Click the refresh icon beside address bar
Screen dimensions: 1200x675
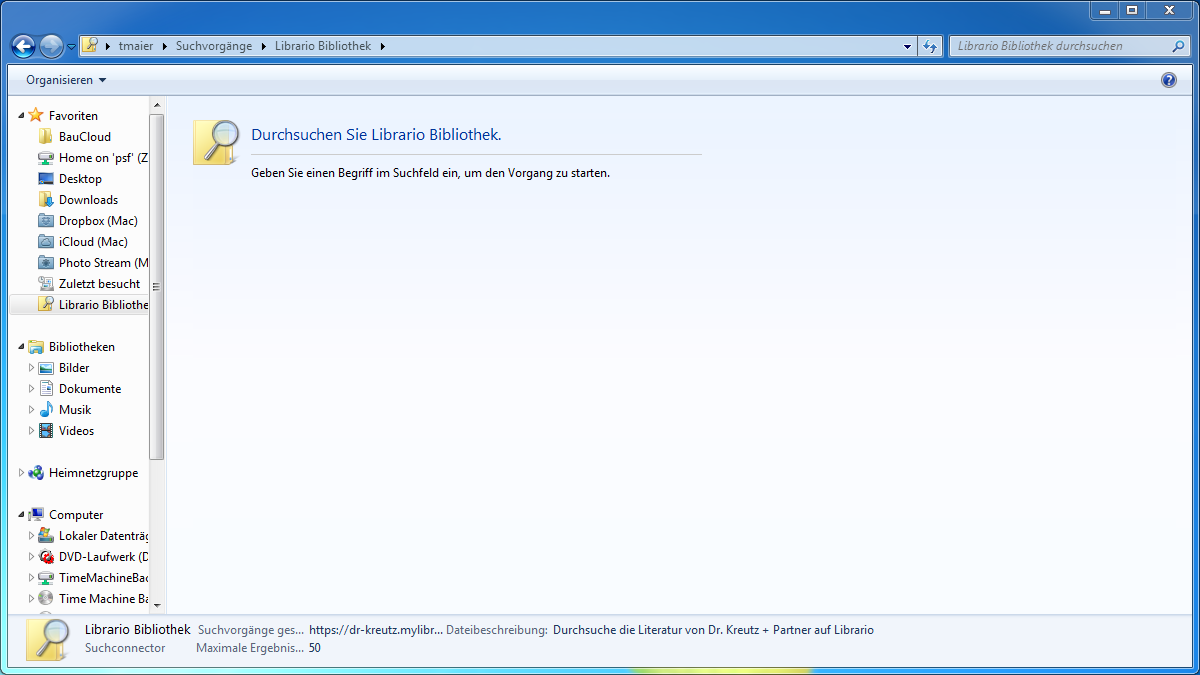click(x=930, y=46)
